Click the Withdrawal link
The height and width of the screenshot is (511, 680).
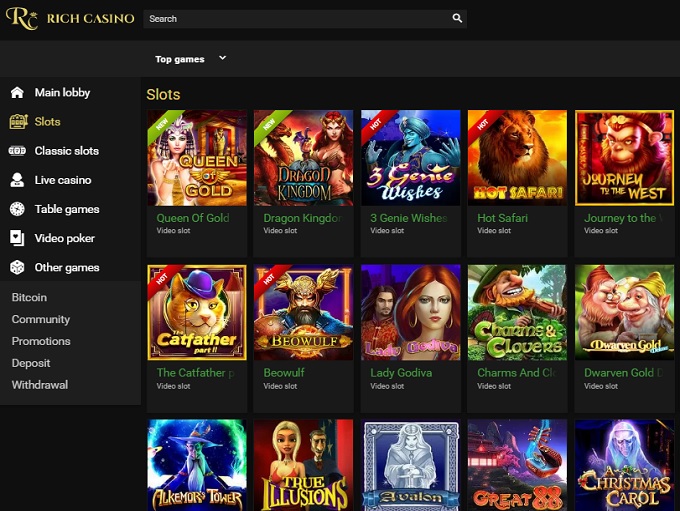click(x=40, y=386)
